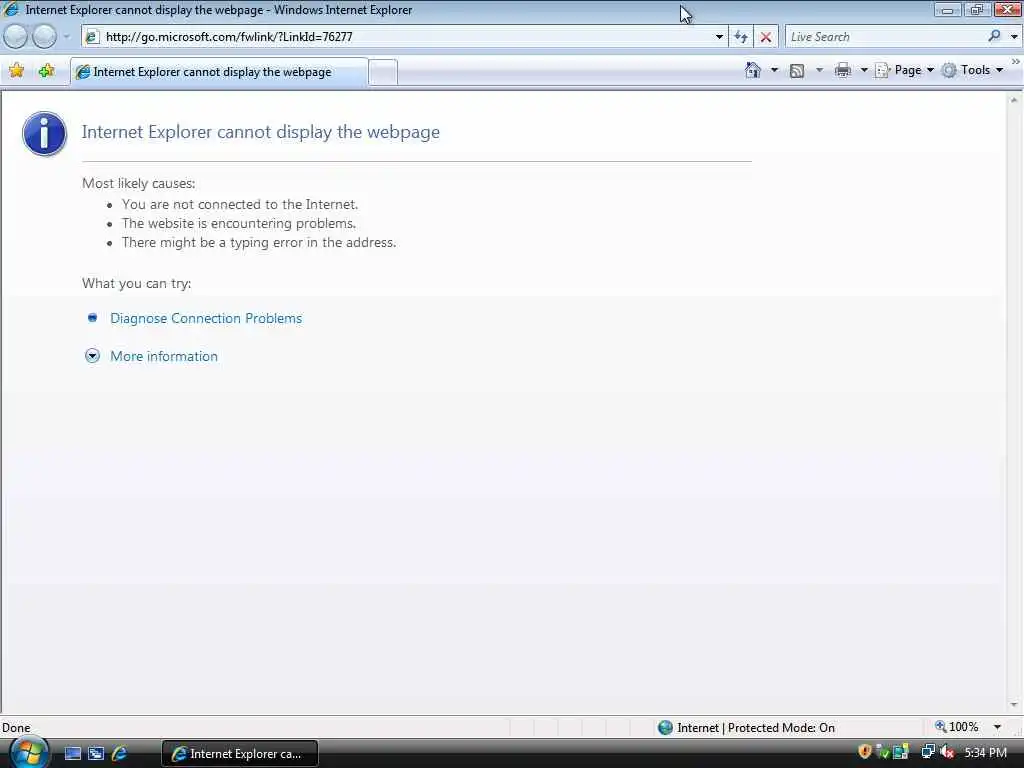Click the 5:34 PM clock
This screenshot has width=1024, height=768.
click(x=985, y=753)
